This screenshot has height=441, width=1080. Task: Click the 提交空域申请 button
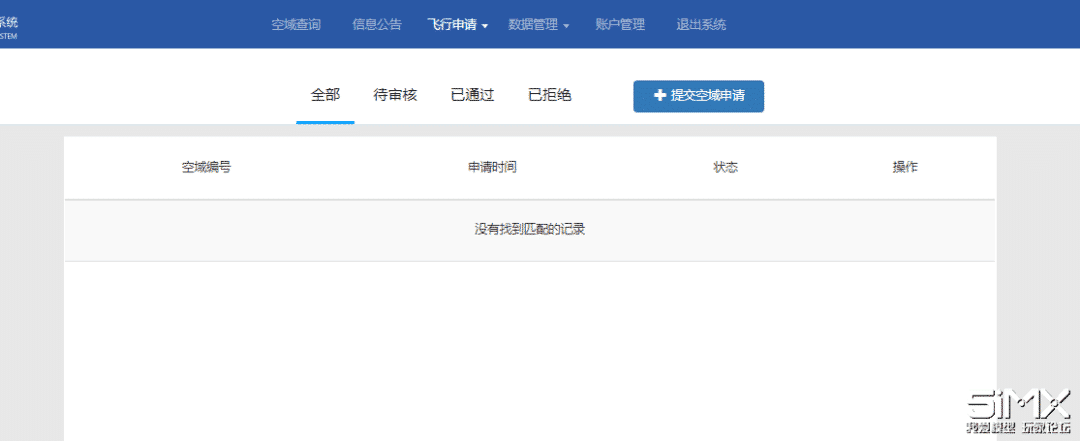point(698,96)
